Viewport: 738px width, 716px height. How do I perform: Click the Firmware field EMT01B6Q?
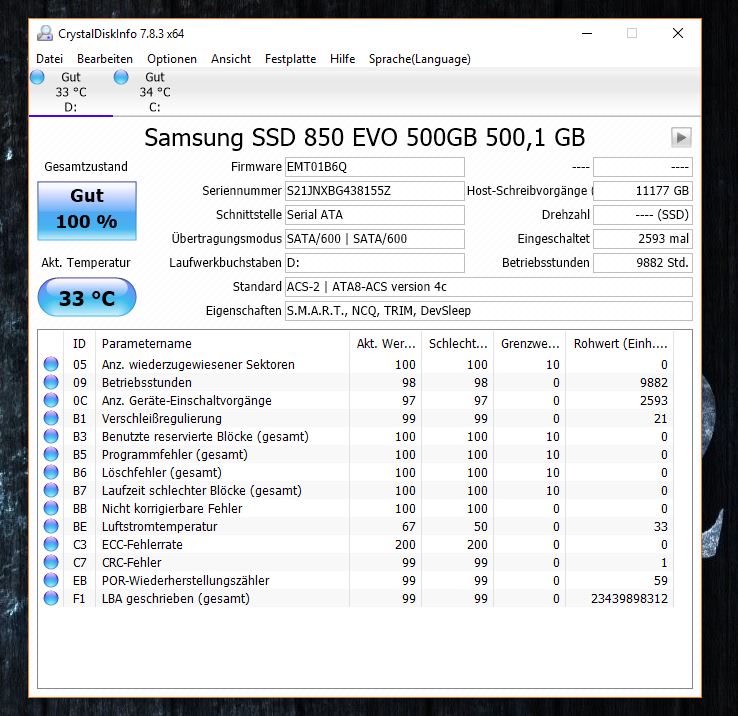375,167
